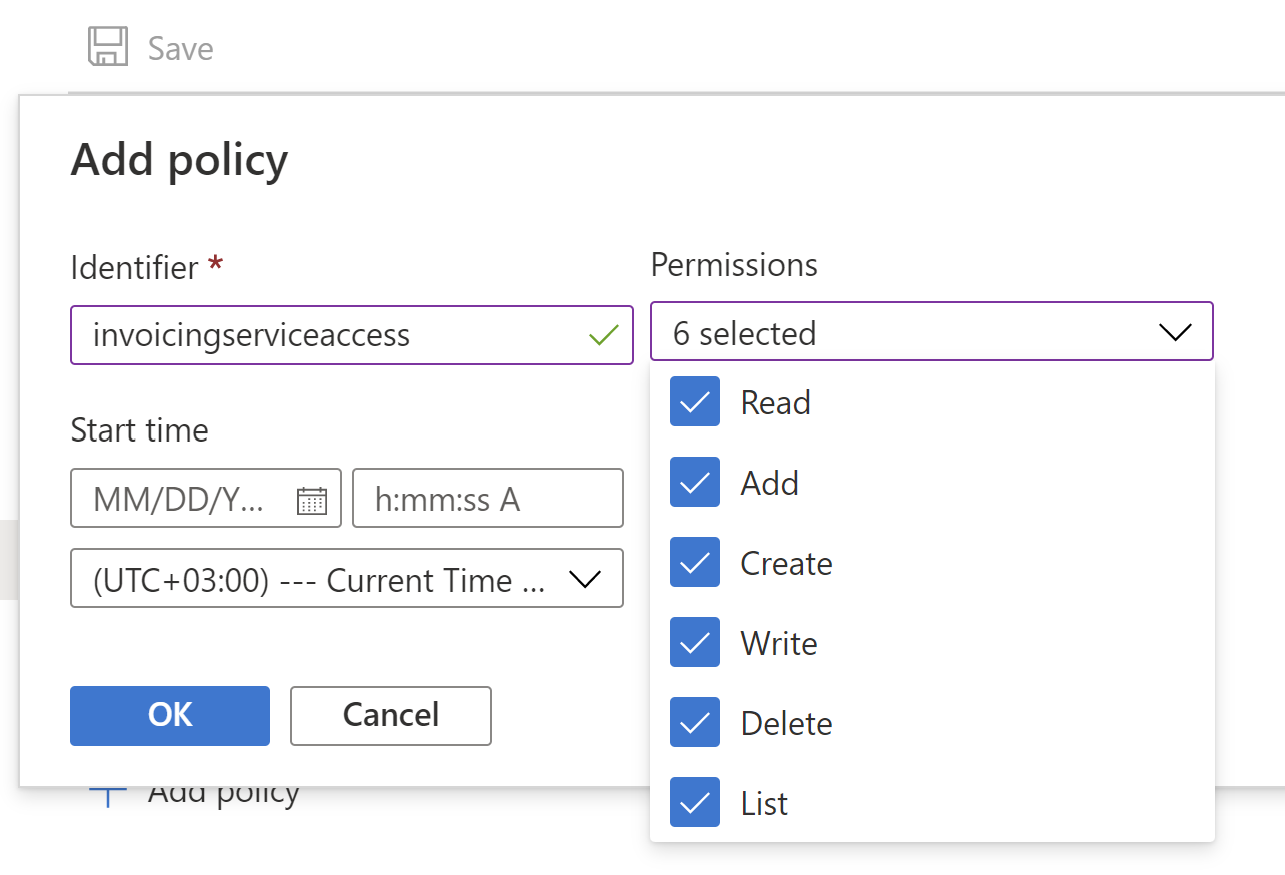Click the Start time label
Image resolution: width=1285 pixels, height=875 pixels.
[x=140, y=431]
